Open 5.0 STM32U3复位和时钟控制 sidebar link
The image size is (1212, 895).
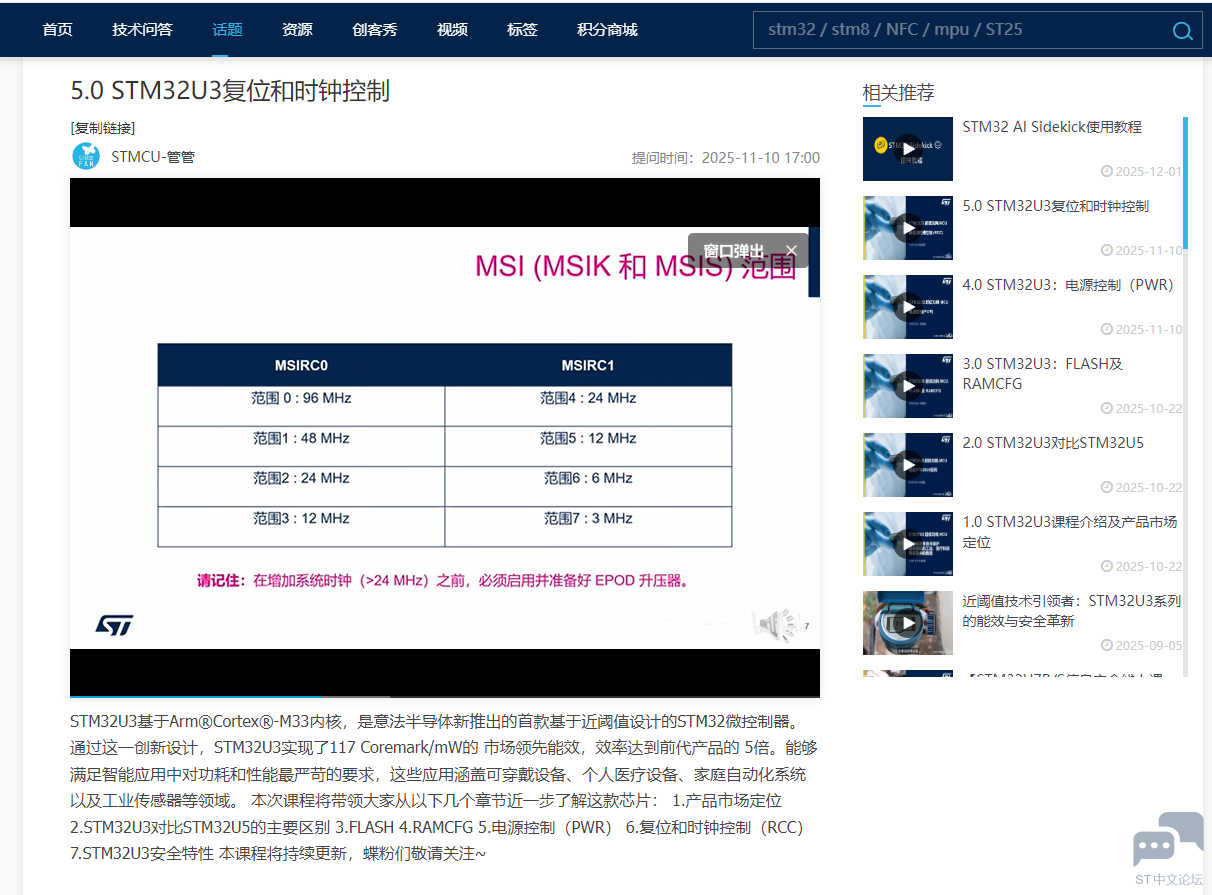1056,206
